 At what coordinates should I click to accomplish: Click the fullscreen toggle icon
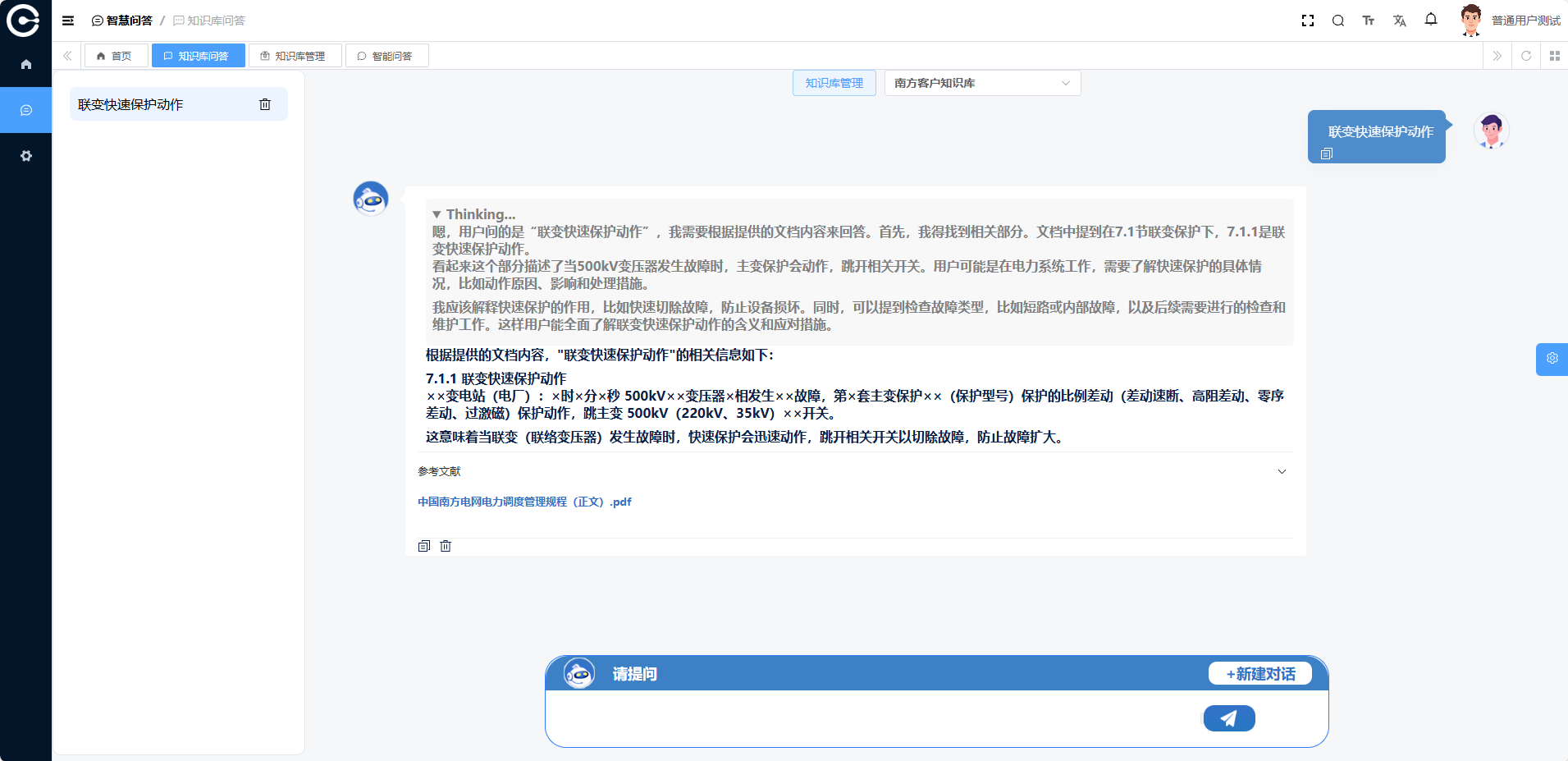click(x=1308, y=21)
